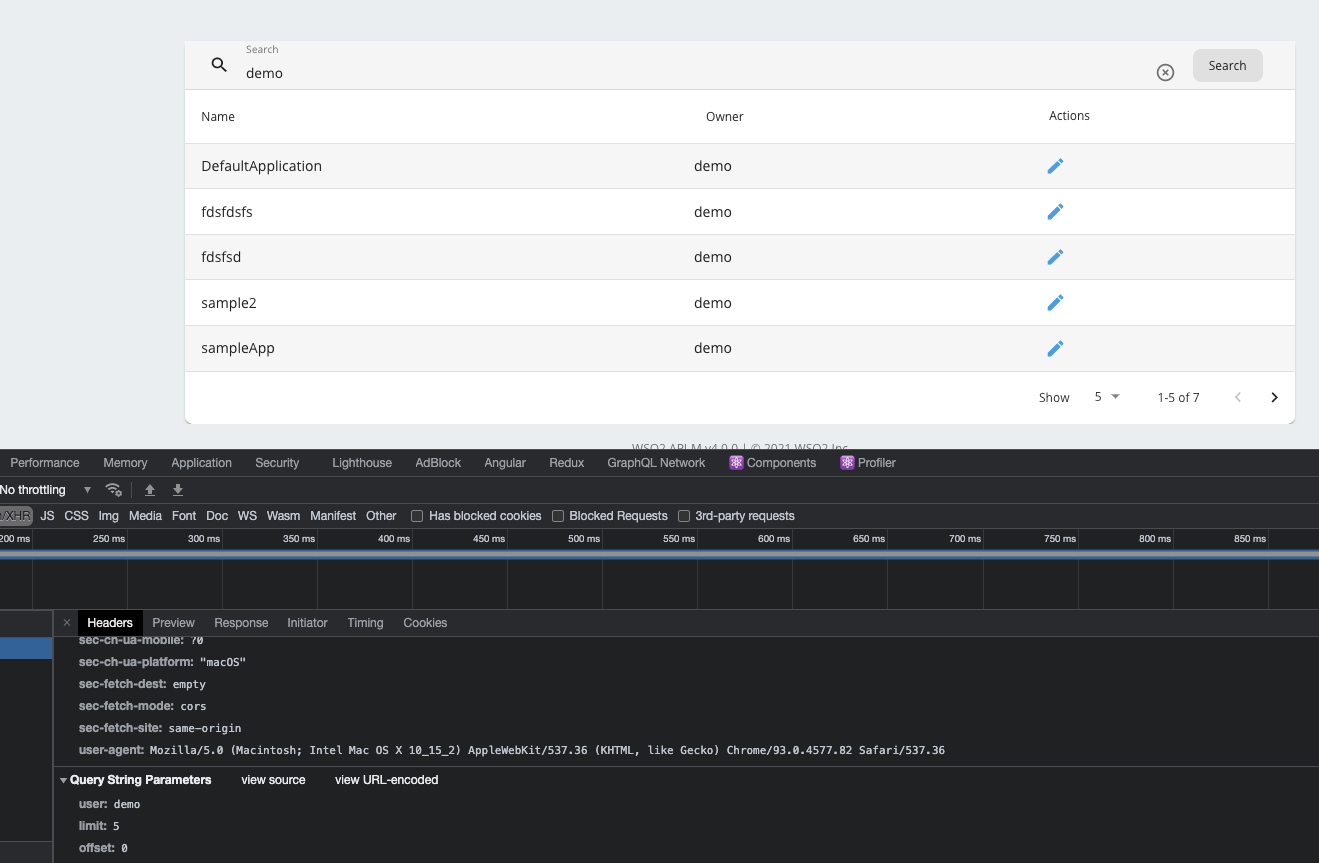Switch to the Response tab

(x=241, y=623)
